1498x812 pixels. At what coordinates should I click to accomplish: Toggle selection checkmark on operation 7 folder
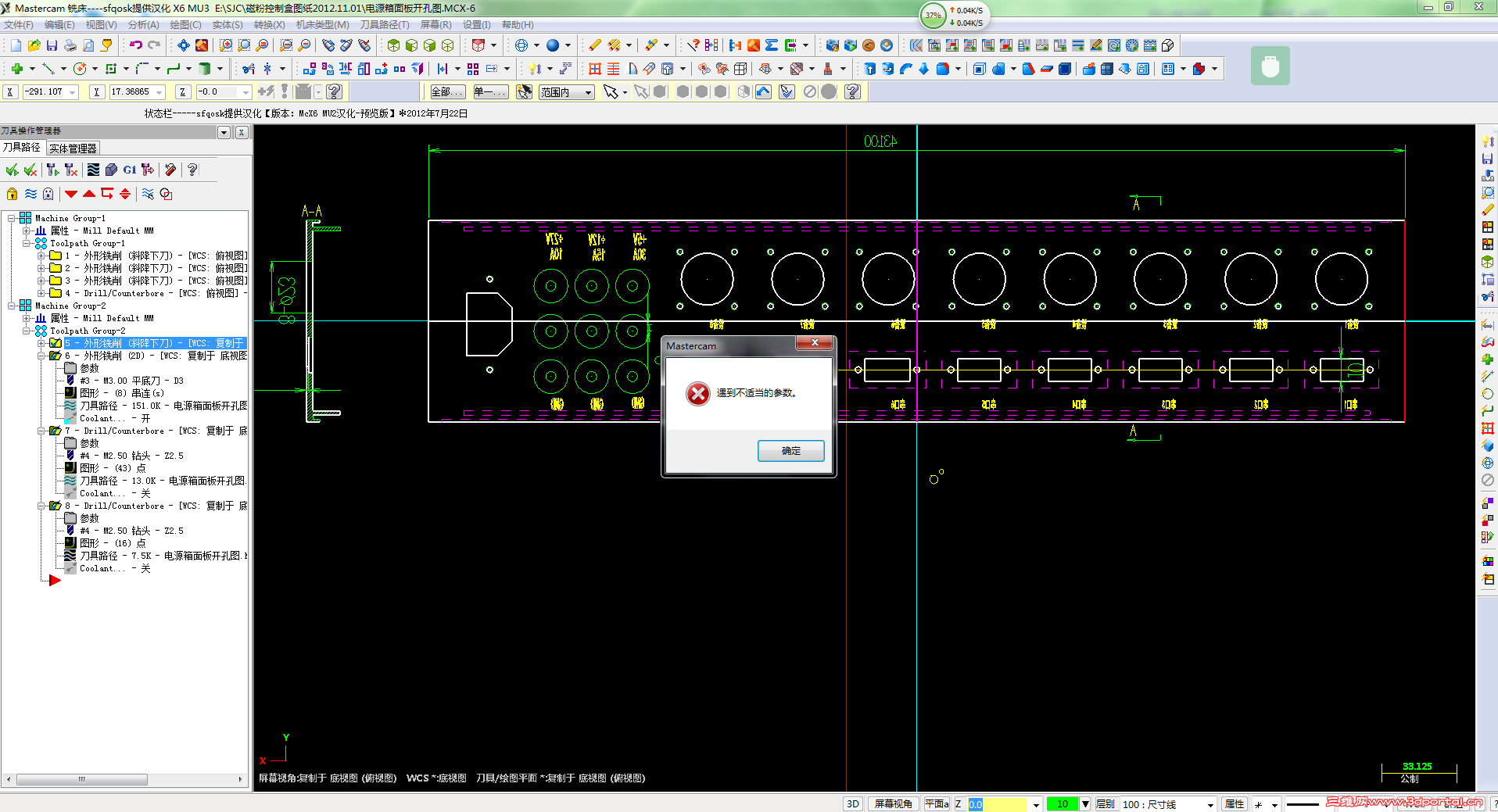[56, 431]
